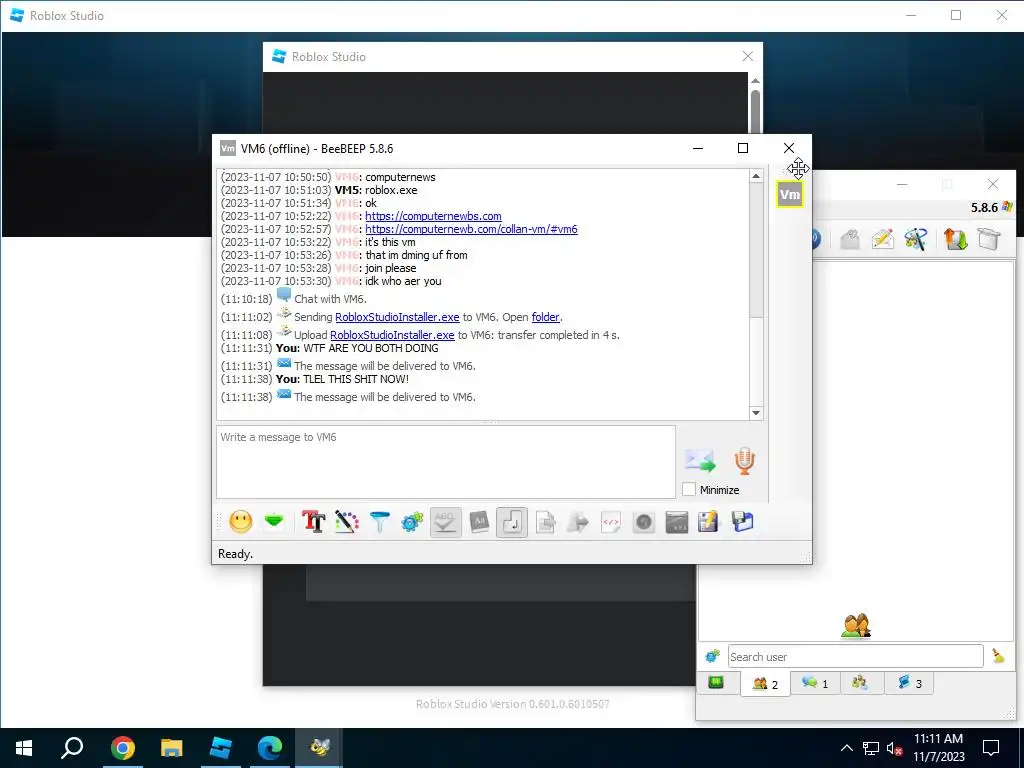Select the users tab labeled 2
The width and height of the screenshot is (1024, 768).
click(x=765, y=684)
